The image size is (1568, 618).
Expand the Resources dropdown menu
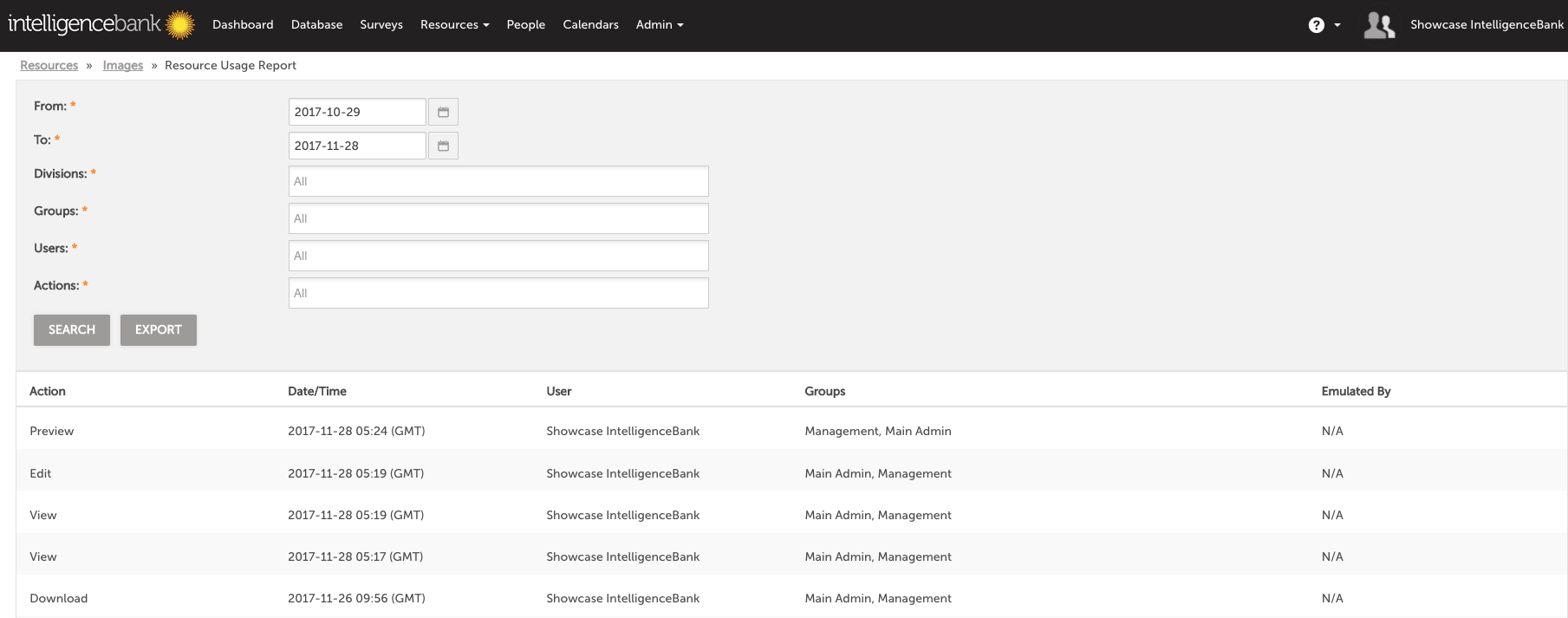pos(454,24)
